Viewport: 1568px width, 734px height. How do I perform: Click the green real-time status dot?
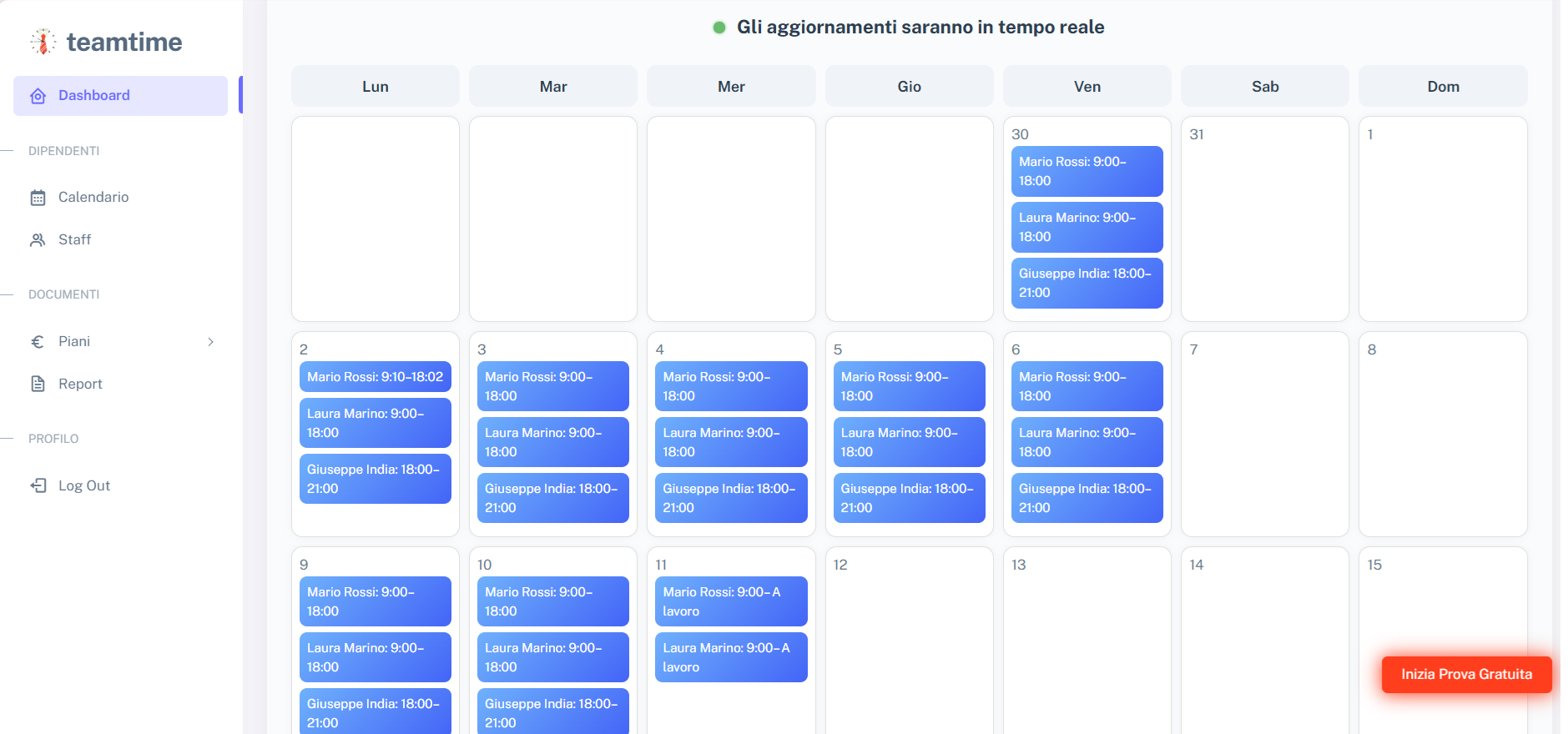[718, 28]
